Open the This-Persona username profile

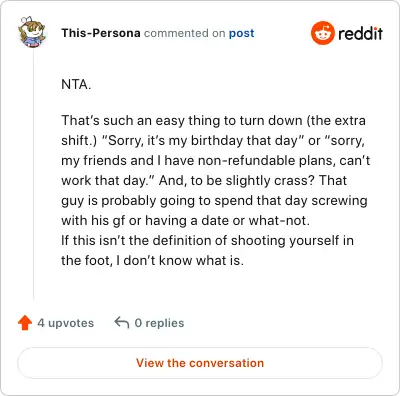click(101, 33)
